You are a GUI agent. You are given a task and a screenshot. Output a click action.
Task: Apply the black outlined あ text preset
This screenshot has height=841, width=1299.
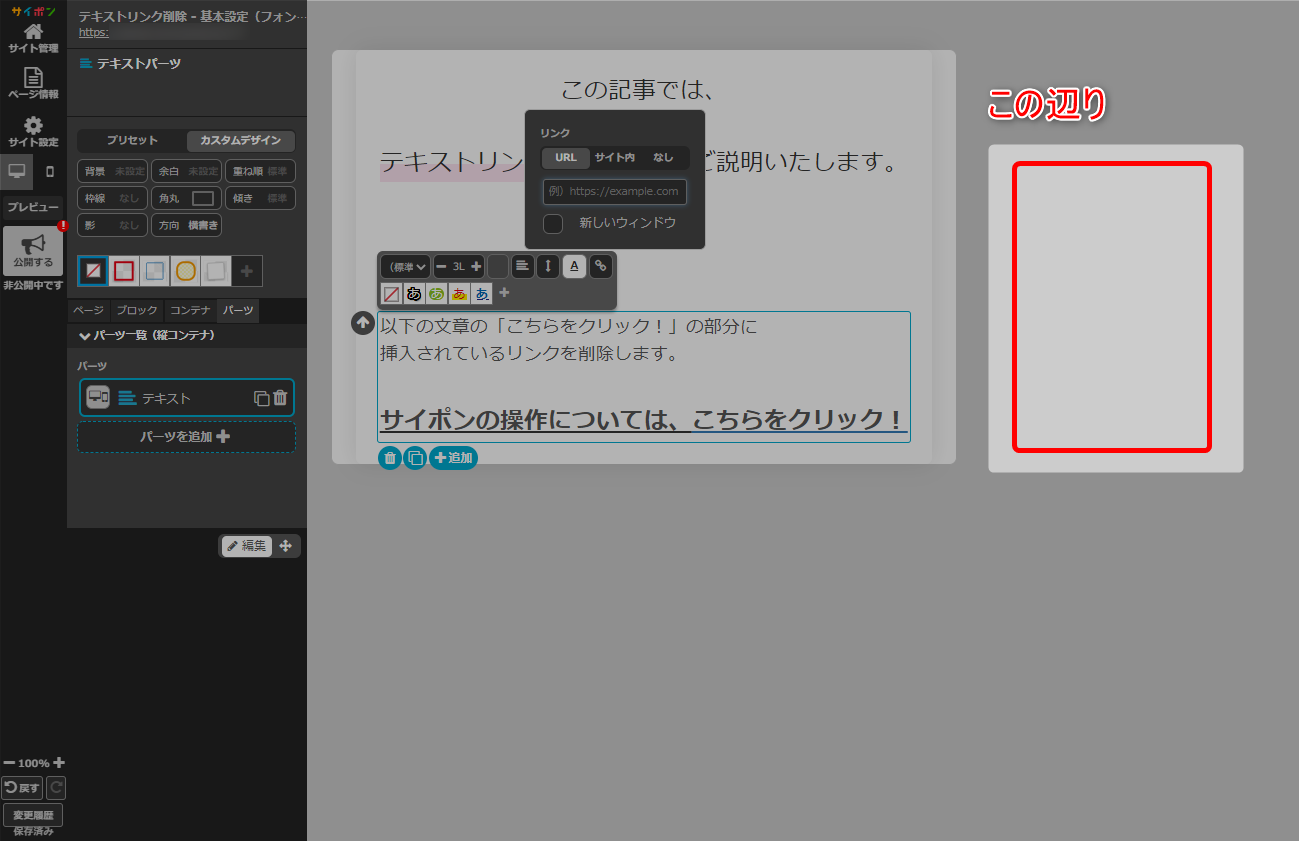[414, 294]
